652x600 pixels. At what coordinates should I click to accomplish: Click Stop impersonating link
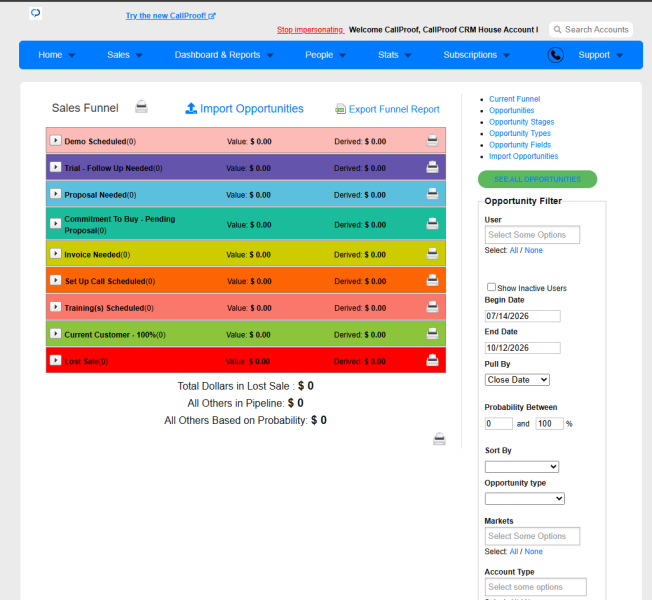click(x=310, y=30)
